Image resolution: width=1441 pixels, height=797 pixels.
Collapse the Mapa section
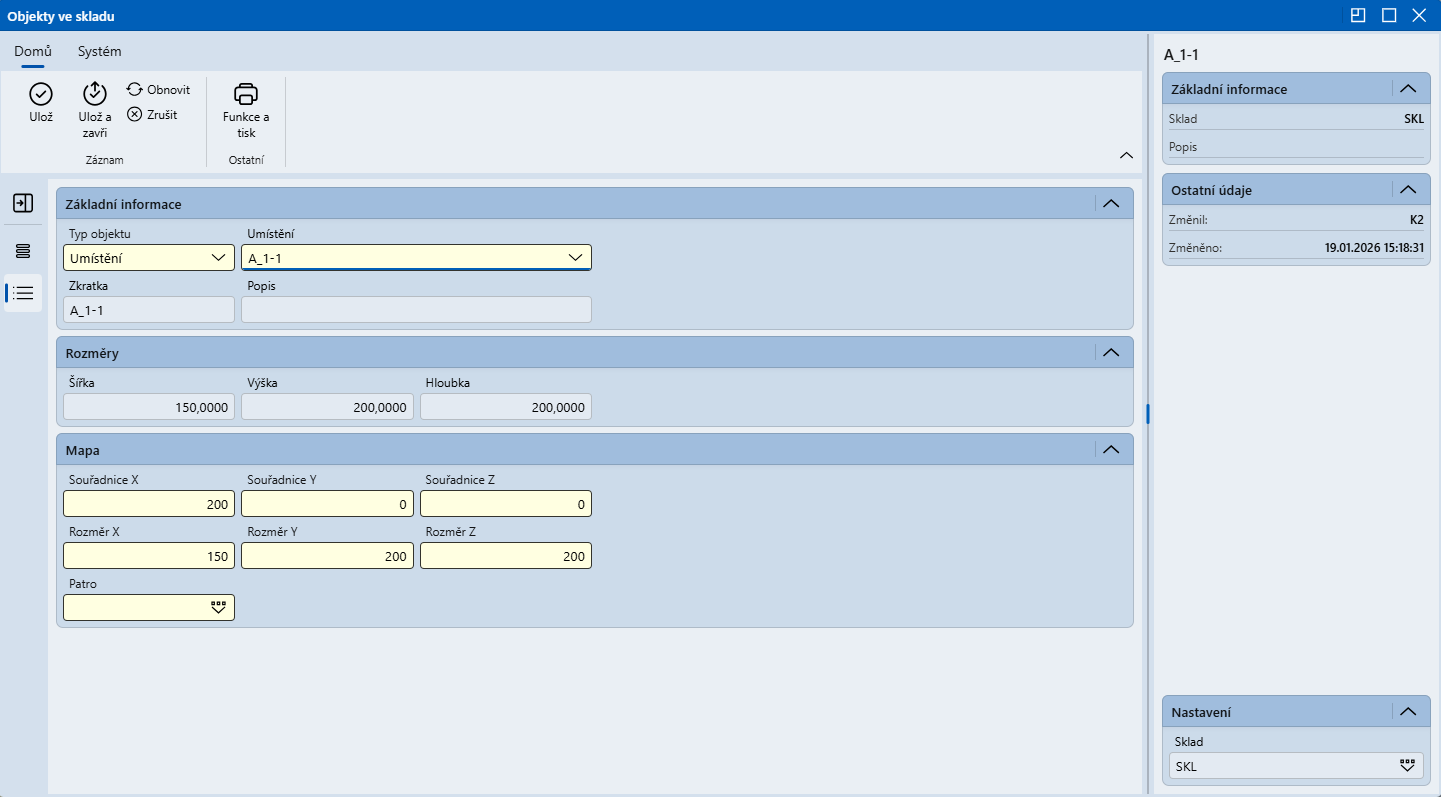coord(1110,450)
